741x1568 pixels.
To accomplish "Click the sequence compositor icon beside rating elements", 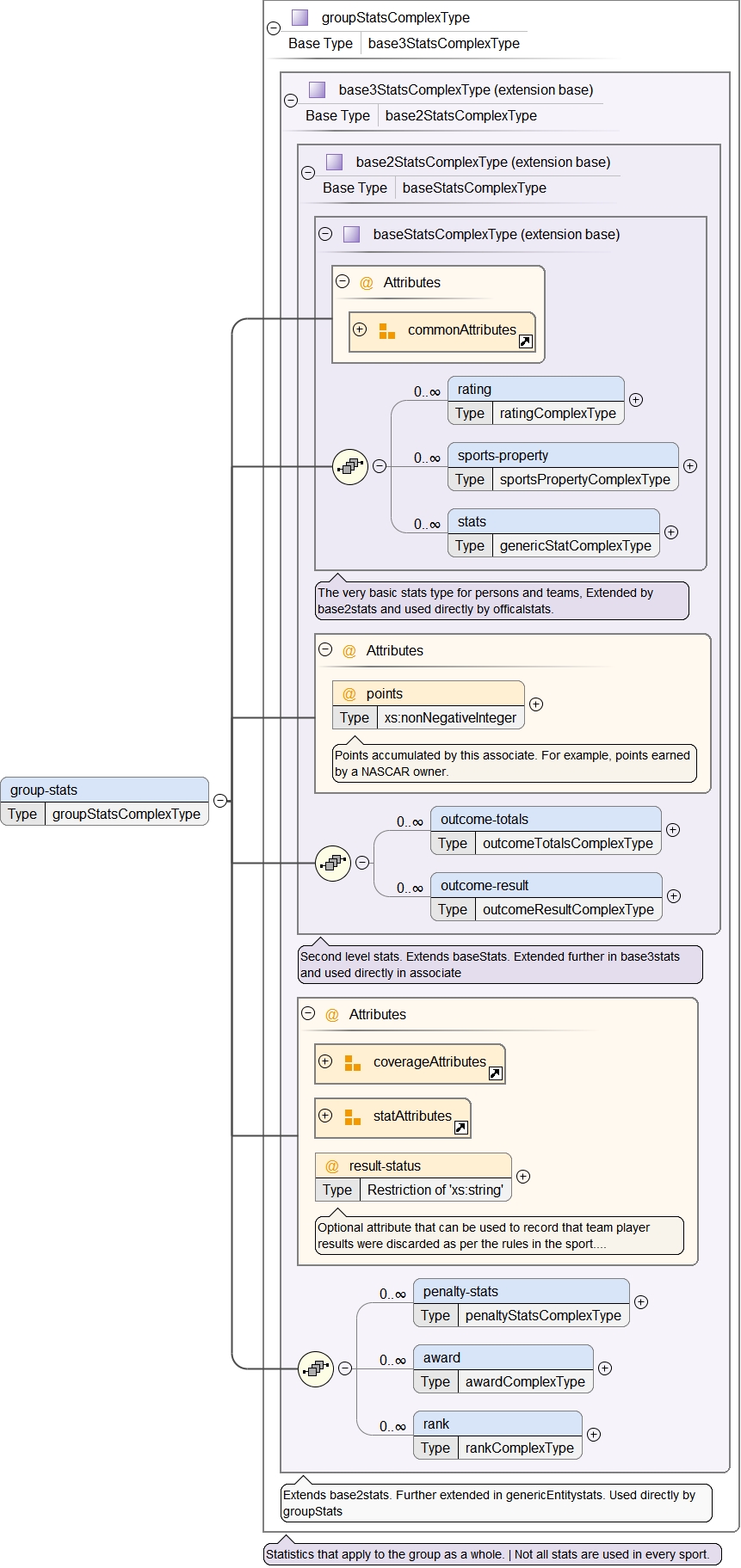I will click(349, 467).
